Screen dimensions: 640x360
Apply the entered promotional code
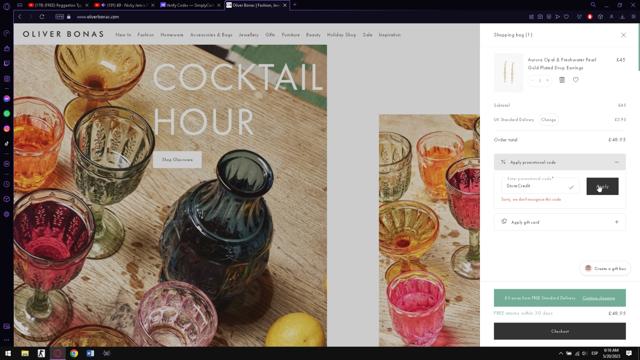point(602,187)
